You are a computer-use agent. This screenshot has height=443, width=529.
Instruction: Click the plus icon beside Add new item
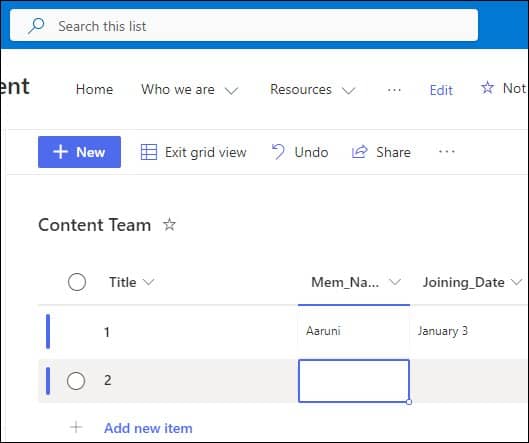76,427
